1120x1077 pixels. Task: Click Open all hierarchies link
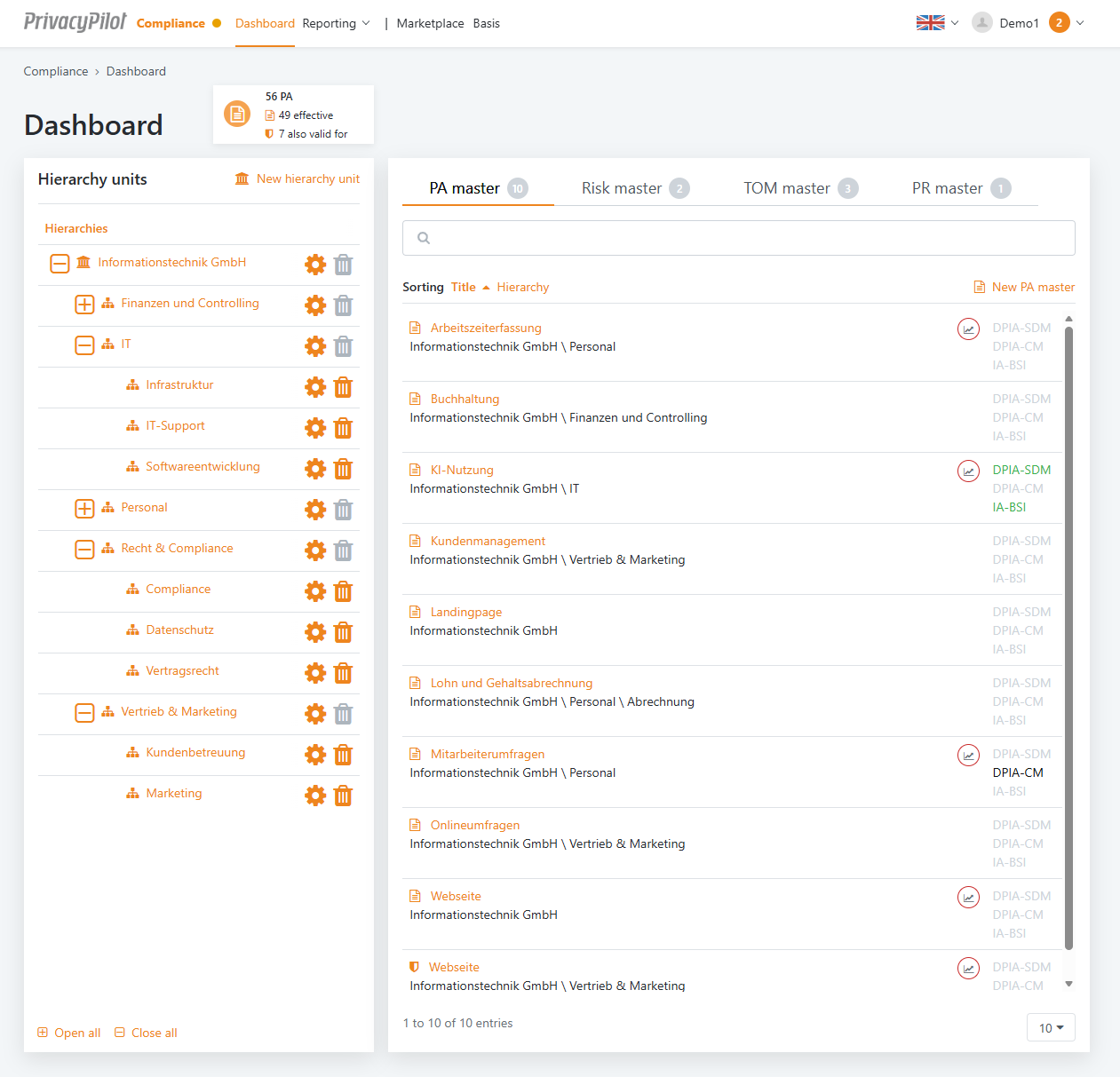pyautogui.click(x=69, y=1033)
